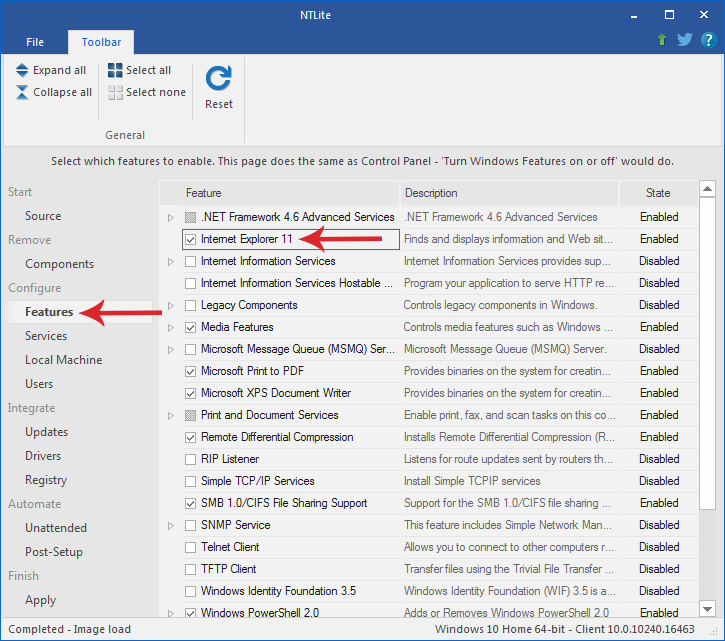Enable the Telnet Client checkbox

pyautogui.click(x=190, y=548)
